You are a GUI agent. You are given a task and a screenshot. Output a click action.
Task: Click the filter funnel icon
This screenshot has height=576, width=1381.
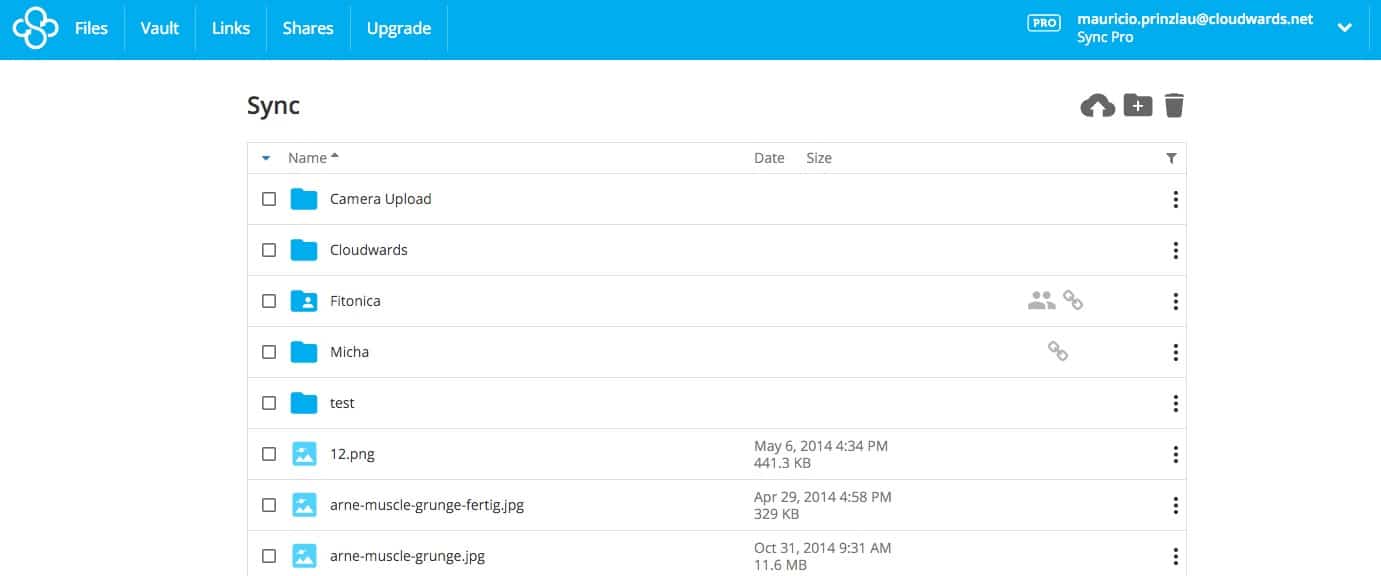pyautogui.click(x=1171, y=158)
